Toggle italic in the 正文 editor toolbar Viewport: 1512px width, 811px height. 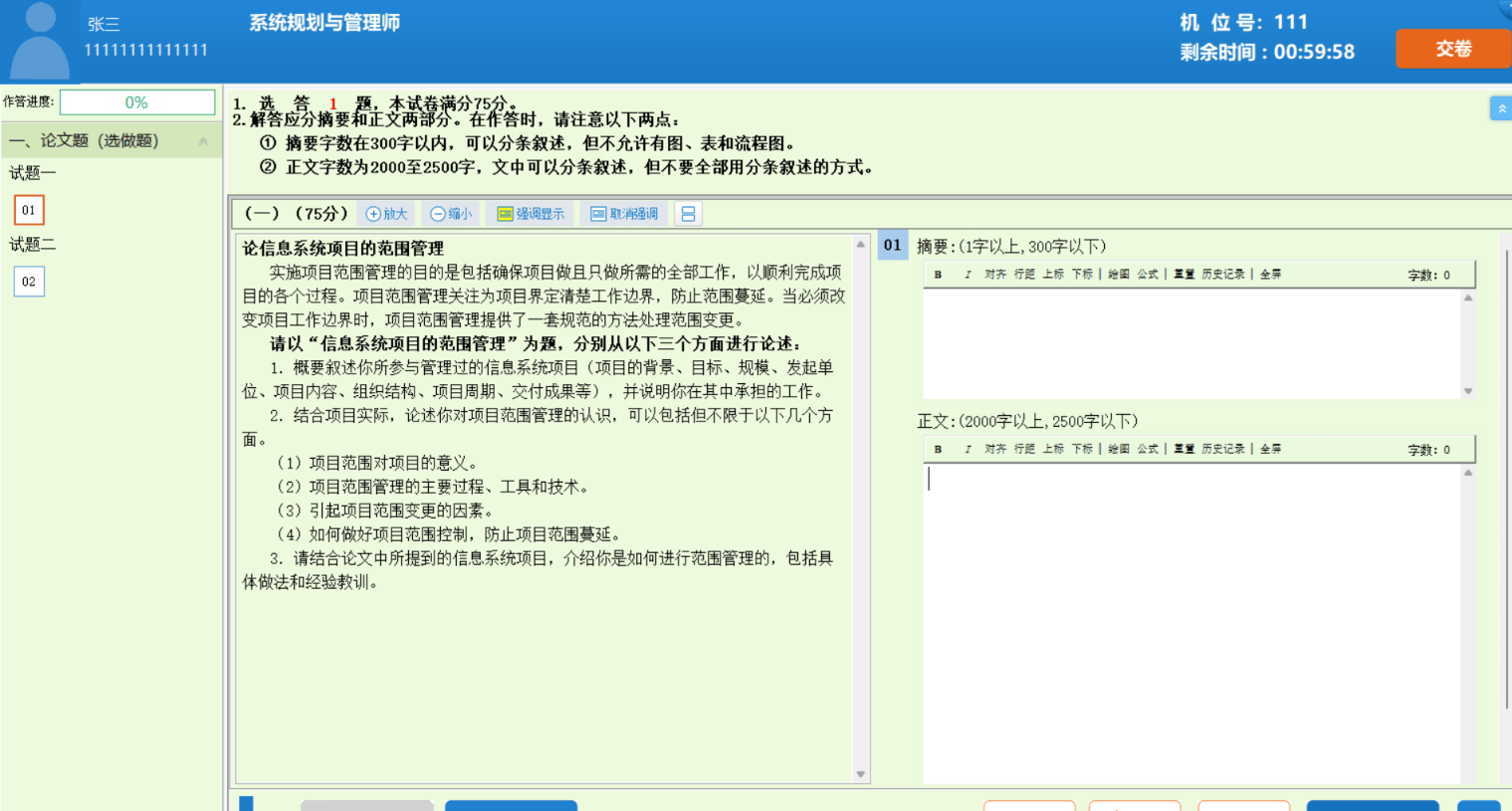pyautogui.click(x=967, y=450)
